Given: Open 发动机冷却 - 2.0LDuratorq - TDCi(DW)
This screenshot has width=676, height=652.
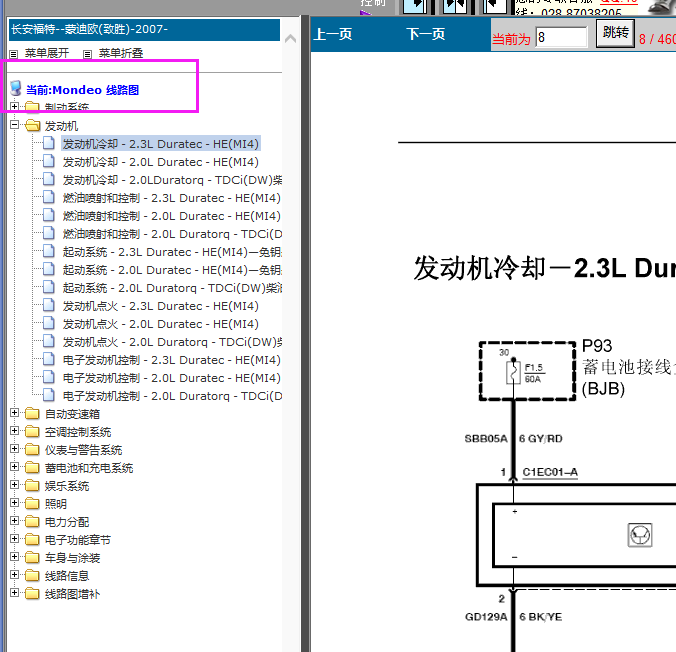Looking at the screenshot, I should (x=172, y=180).
